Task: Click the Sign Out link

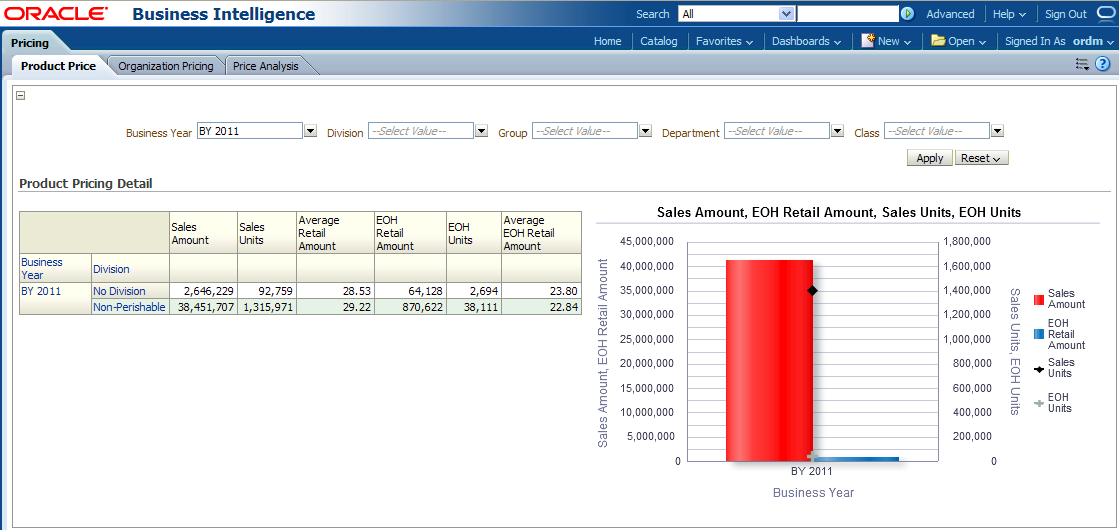Action: [x=1065, y=14]
